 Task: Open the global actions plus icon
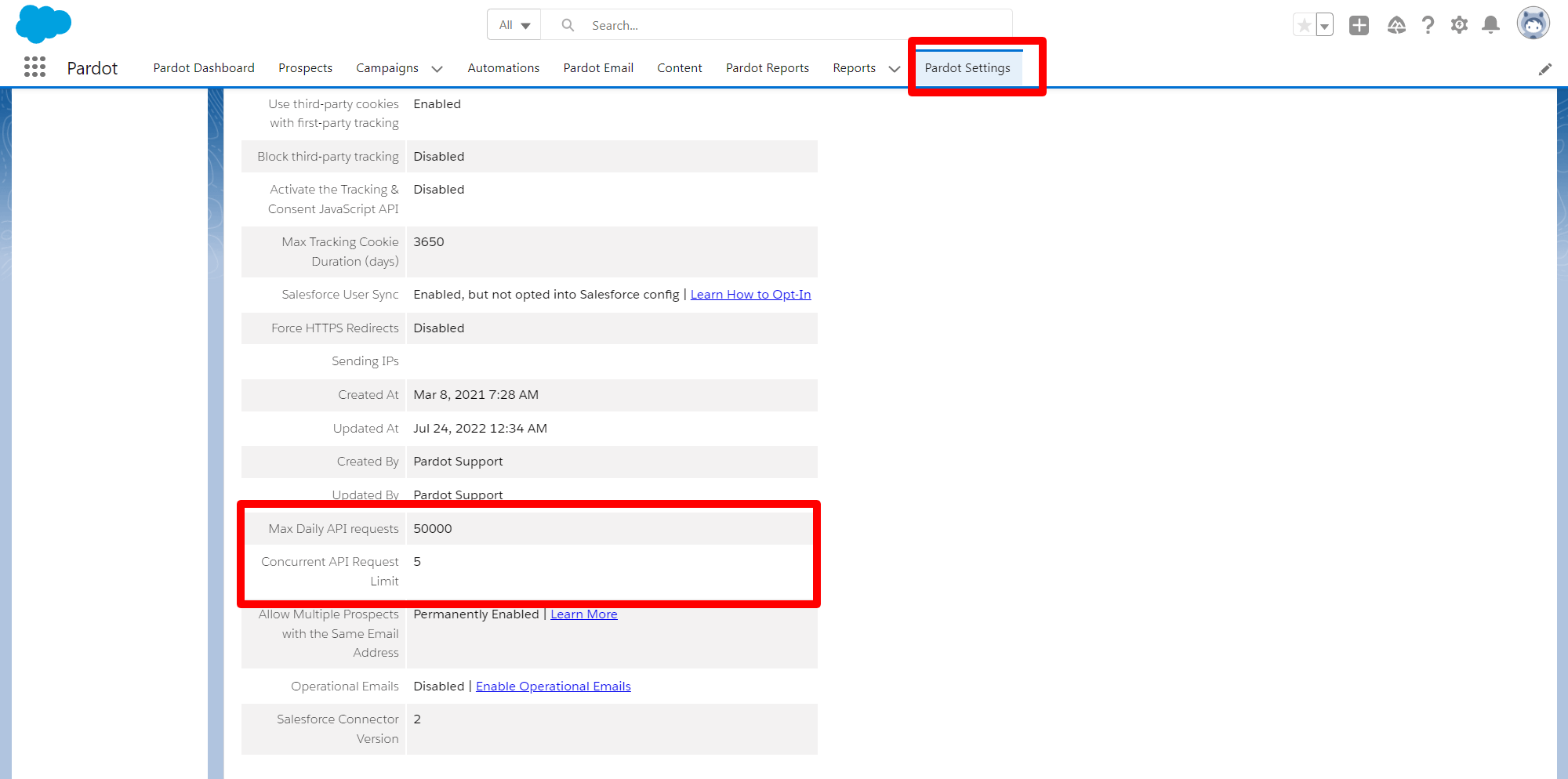pyautogui.click(x=1359, y=26)
